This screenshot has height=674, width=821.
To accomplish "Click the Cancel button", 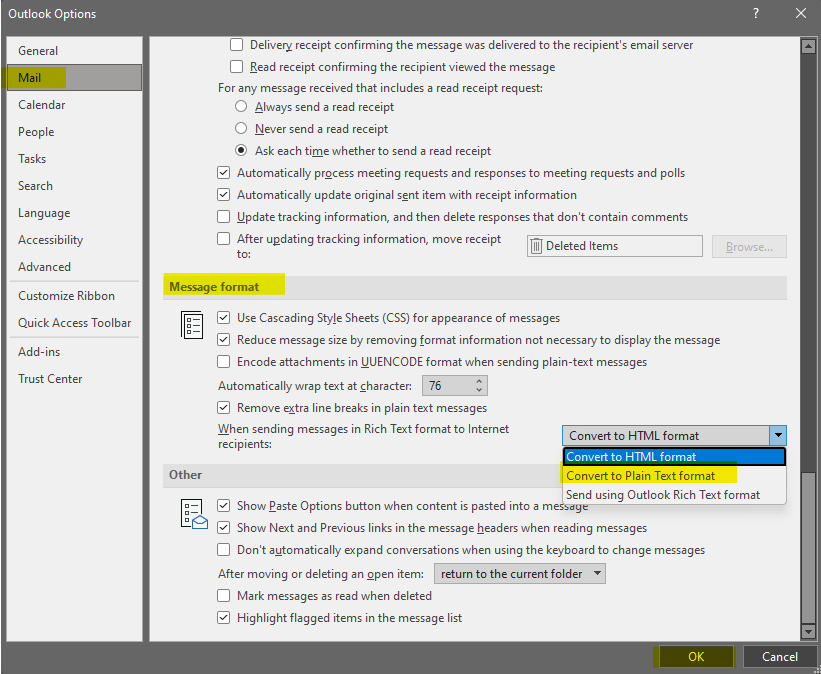I will (780, 657).
